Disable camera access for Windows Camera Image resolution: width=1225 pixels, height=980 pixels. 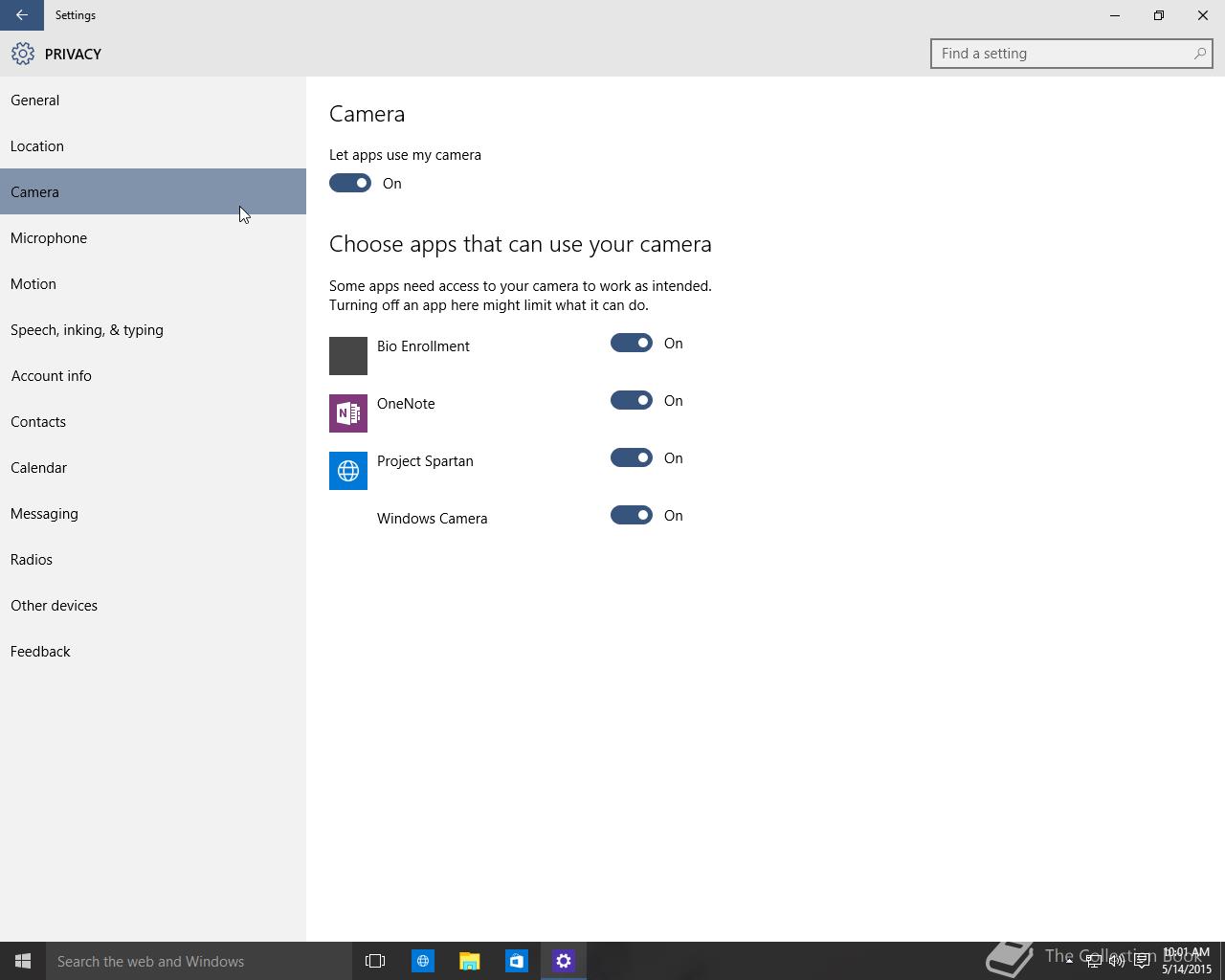click(x=632, y=515)
